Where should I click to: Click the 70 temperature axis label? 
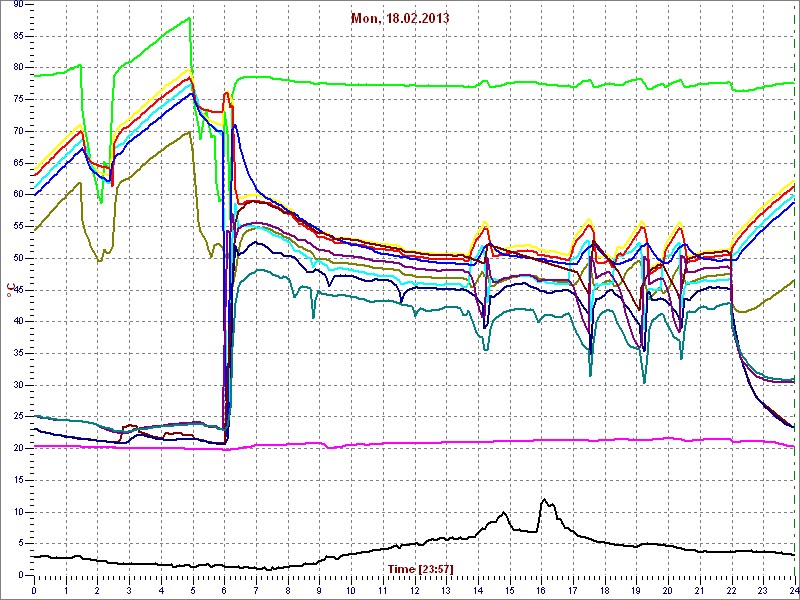coord(18,131)
